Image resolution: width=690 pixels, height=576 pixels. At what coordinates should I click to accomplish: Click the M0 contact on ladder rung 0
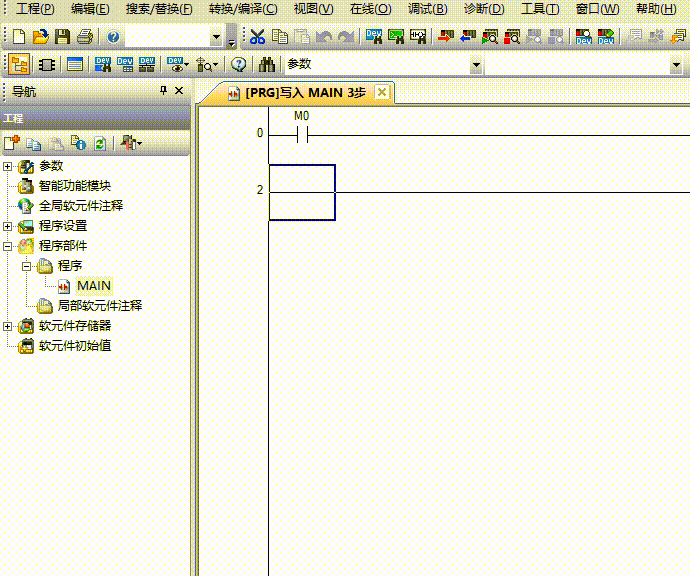click(x=301, y=134)
